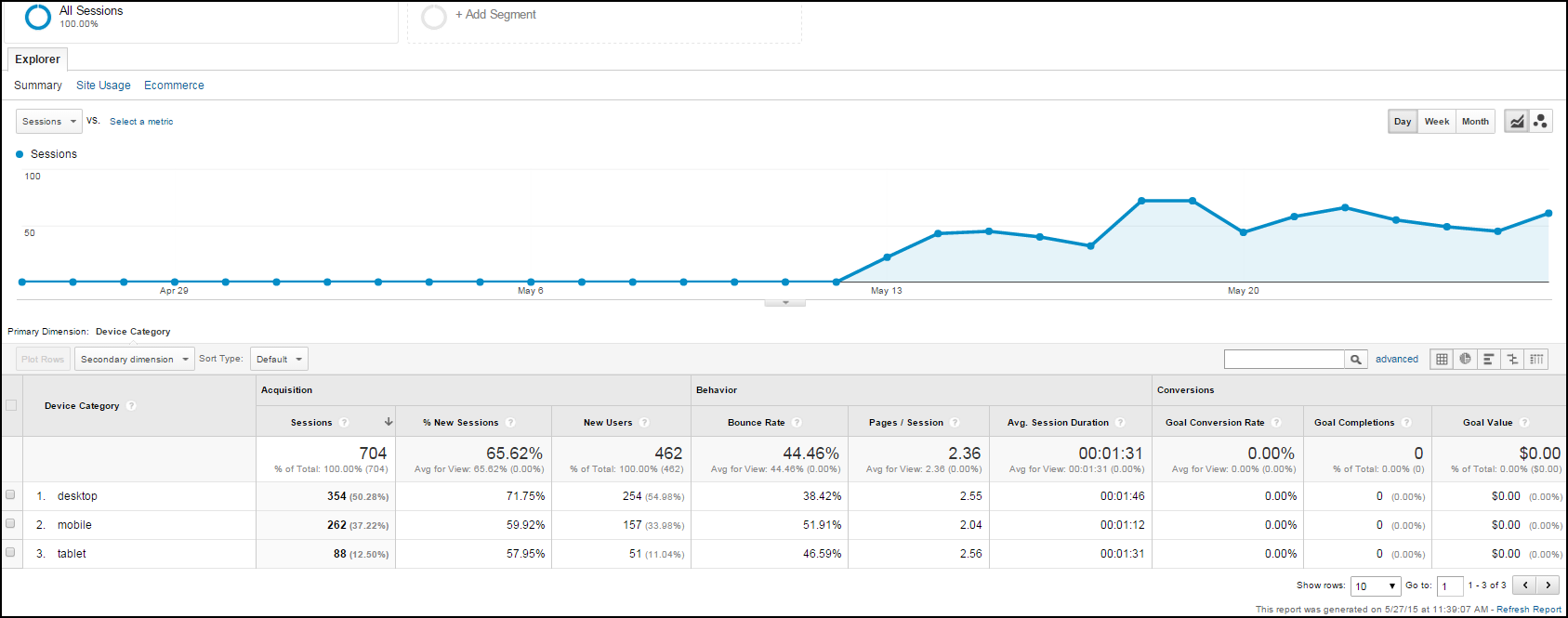1568x618 pixels.
Task: Click the last data point on Sessions chart
Action: 1548,214
